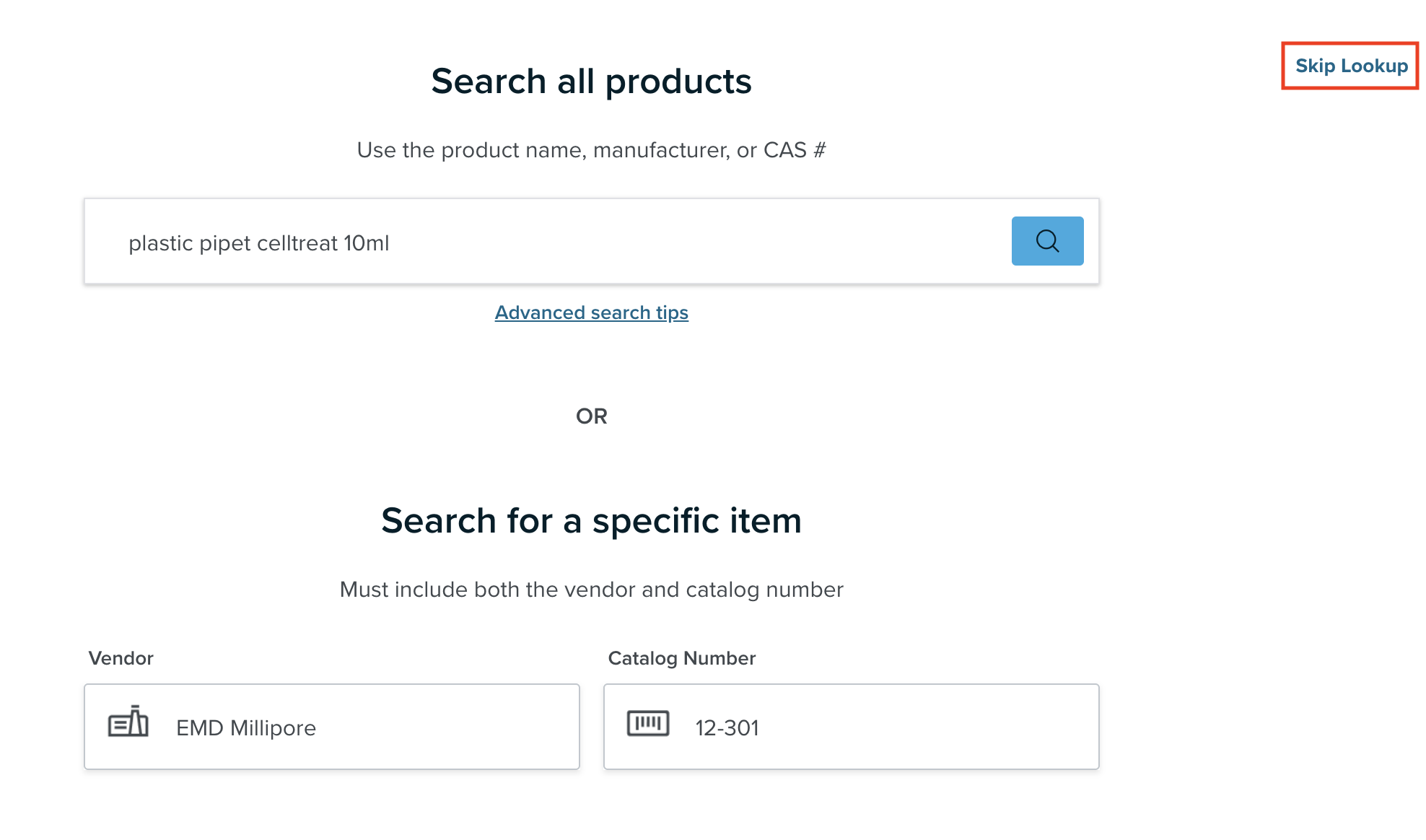This screenshot has height=840, width=1426.
Task: Click the OR divider text
Action: (592, 416)
